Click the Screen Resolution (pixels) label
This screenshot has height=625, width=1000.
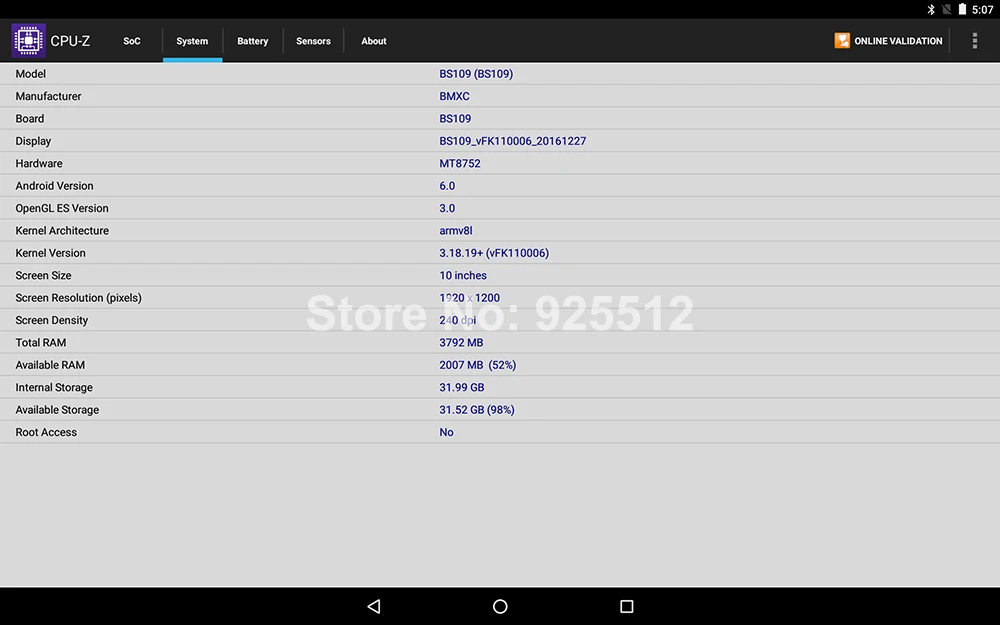[x=78, y=298]
